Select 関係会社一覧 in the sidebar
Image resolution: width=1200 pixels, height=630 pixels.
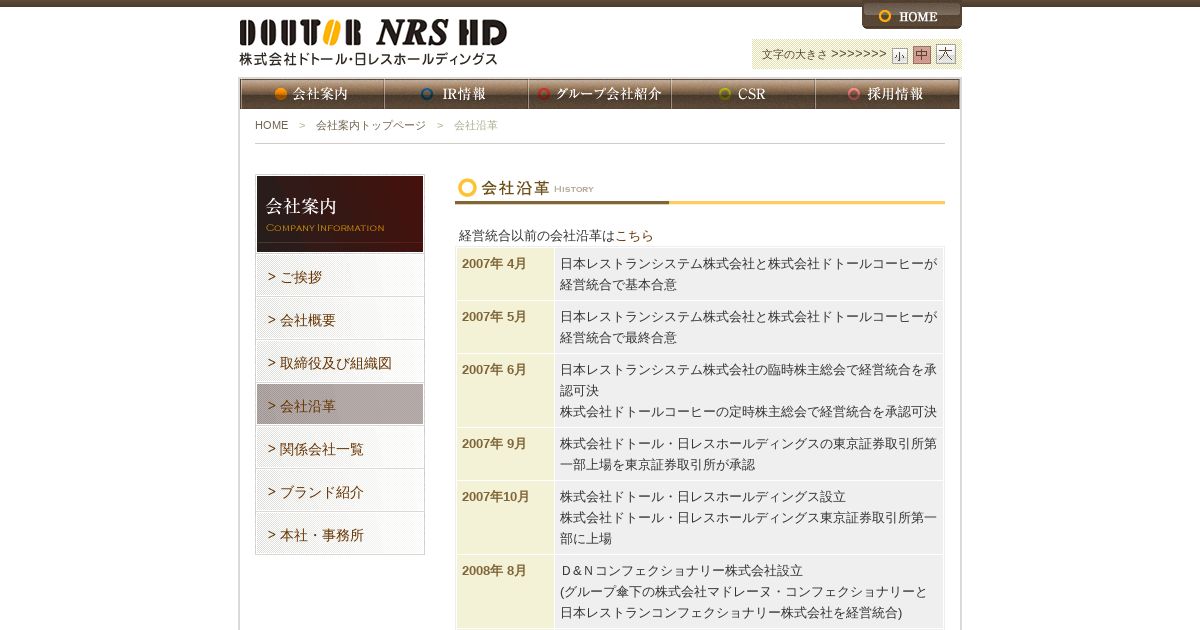[340, 448]
